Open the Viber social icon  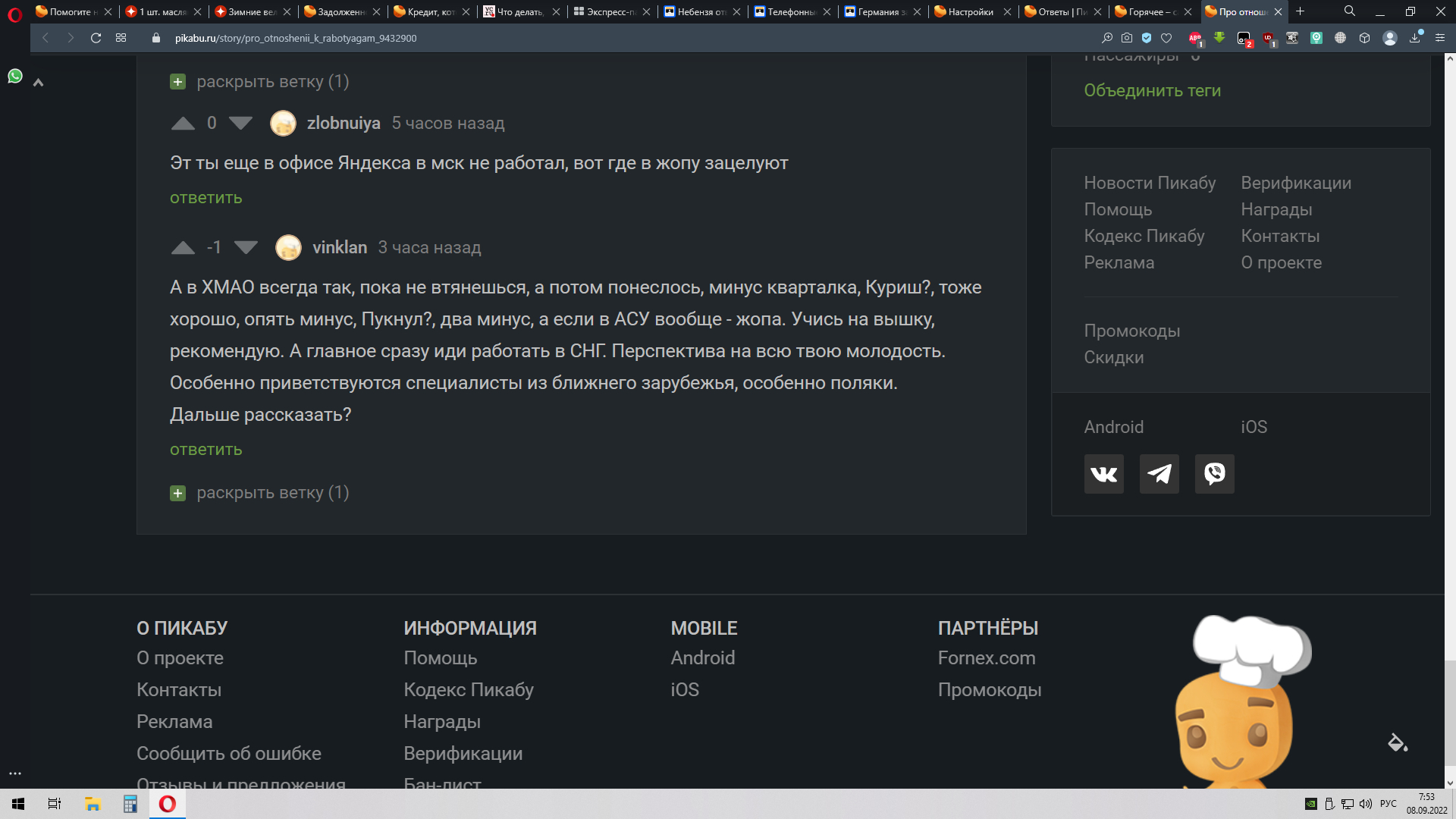coord(1214,474)
